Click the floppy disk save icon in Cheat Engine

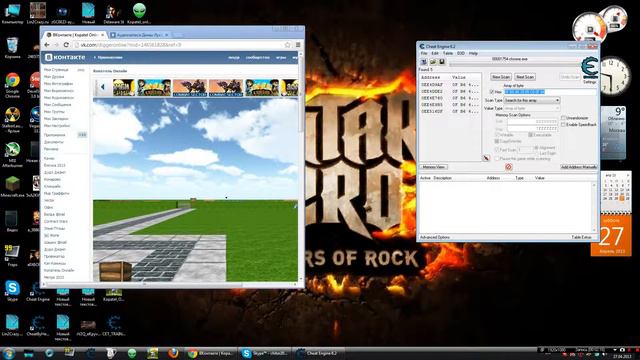point(442,62)
